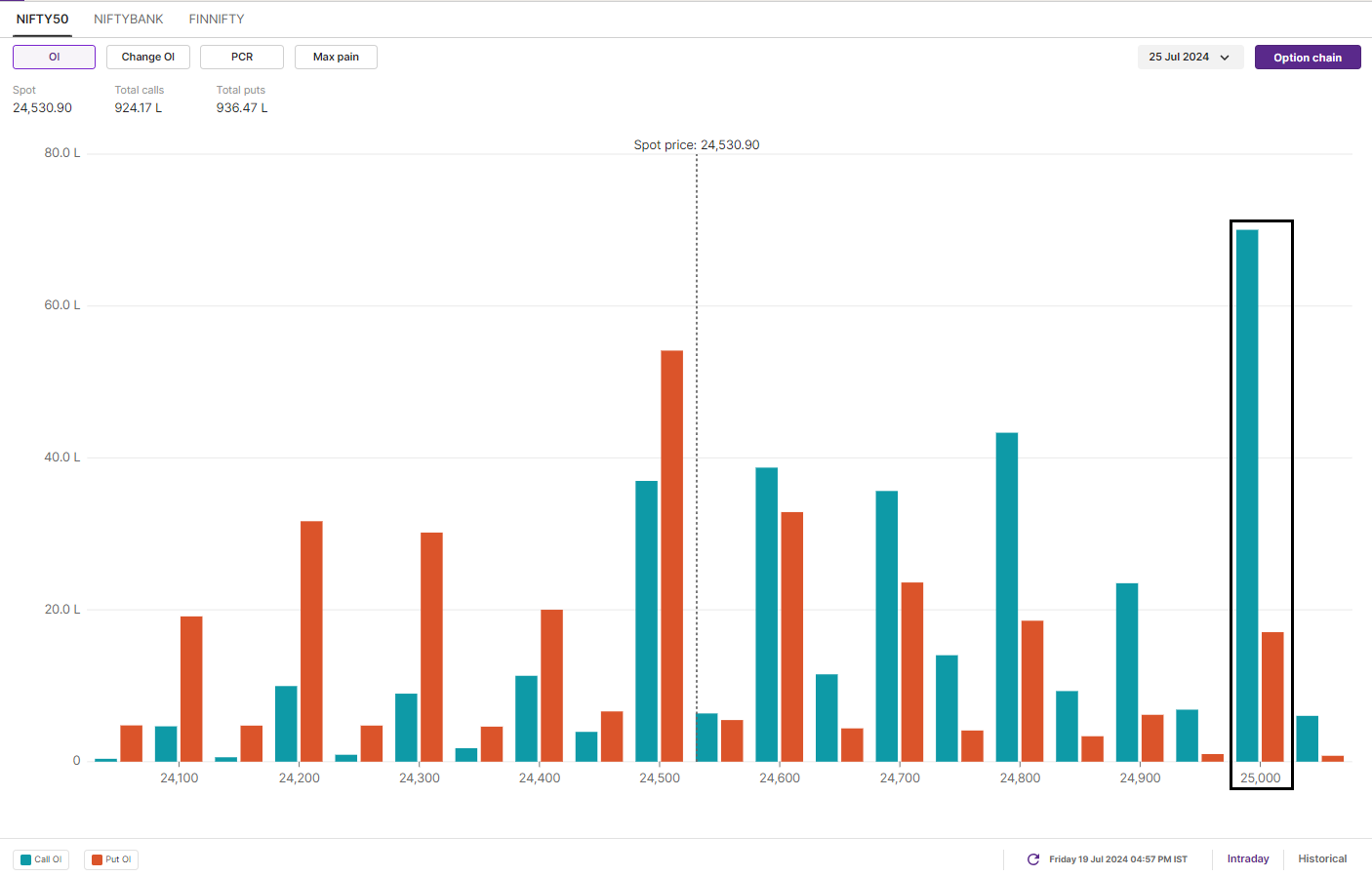The width and height of the screenshot is (1372, 877).
Task: Click the 24,100 put OI bar
Action: point(191,689)
